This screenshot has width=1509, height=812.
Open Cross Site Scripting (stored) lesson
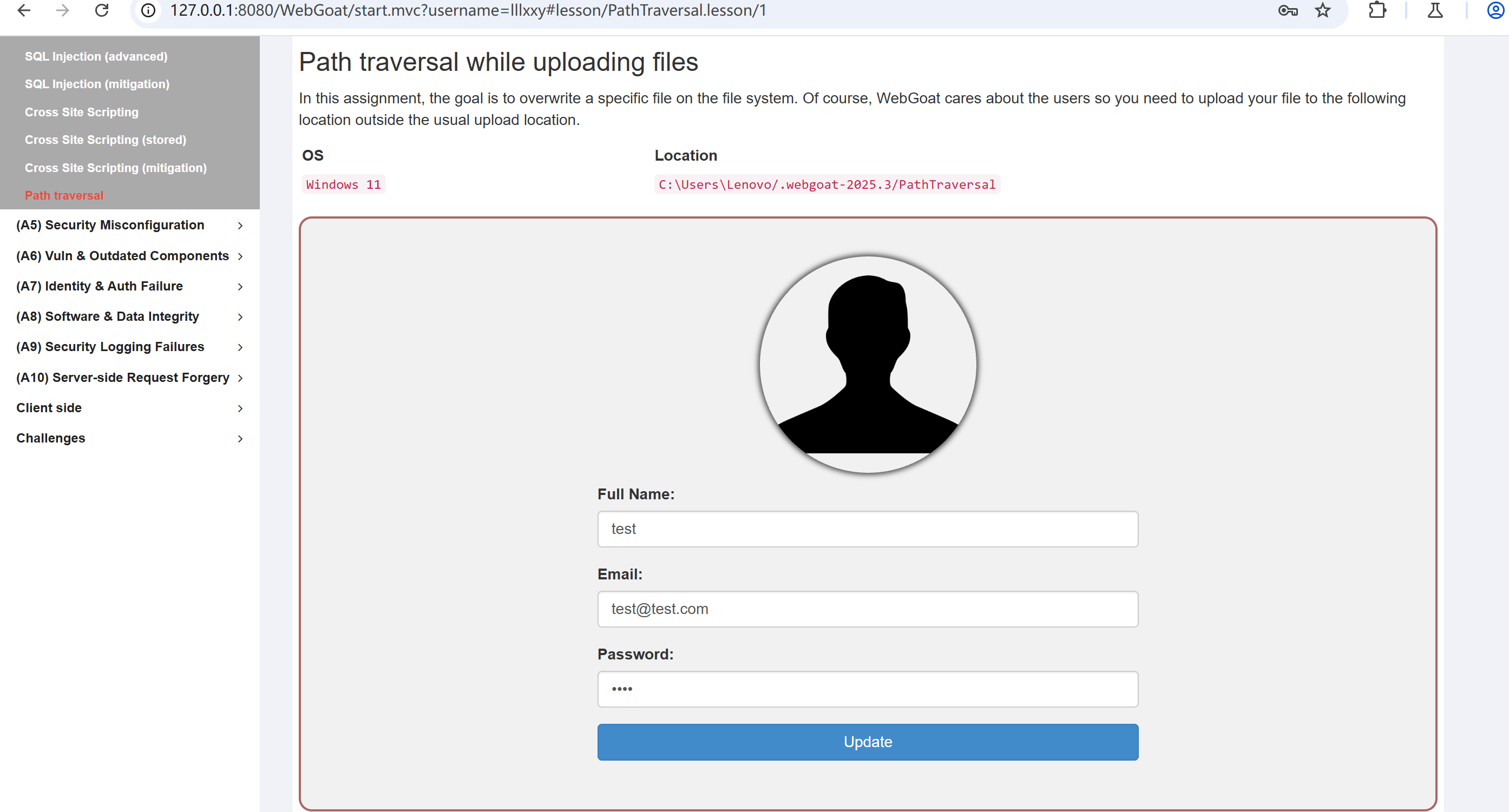106,140
